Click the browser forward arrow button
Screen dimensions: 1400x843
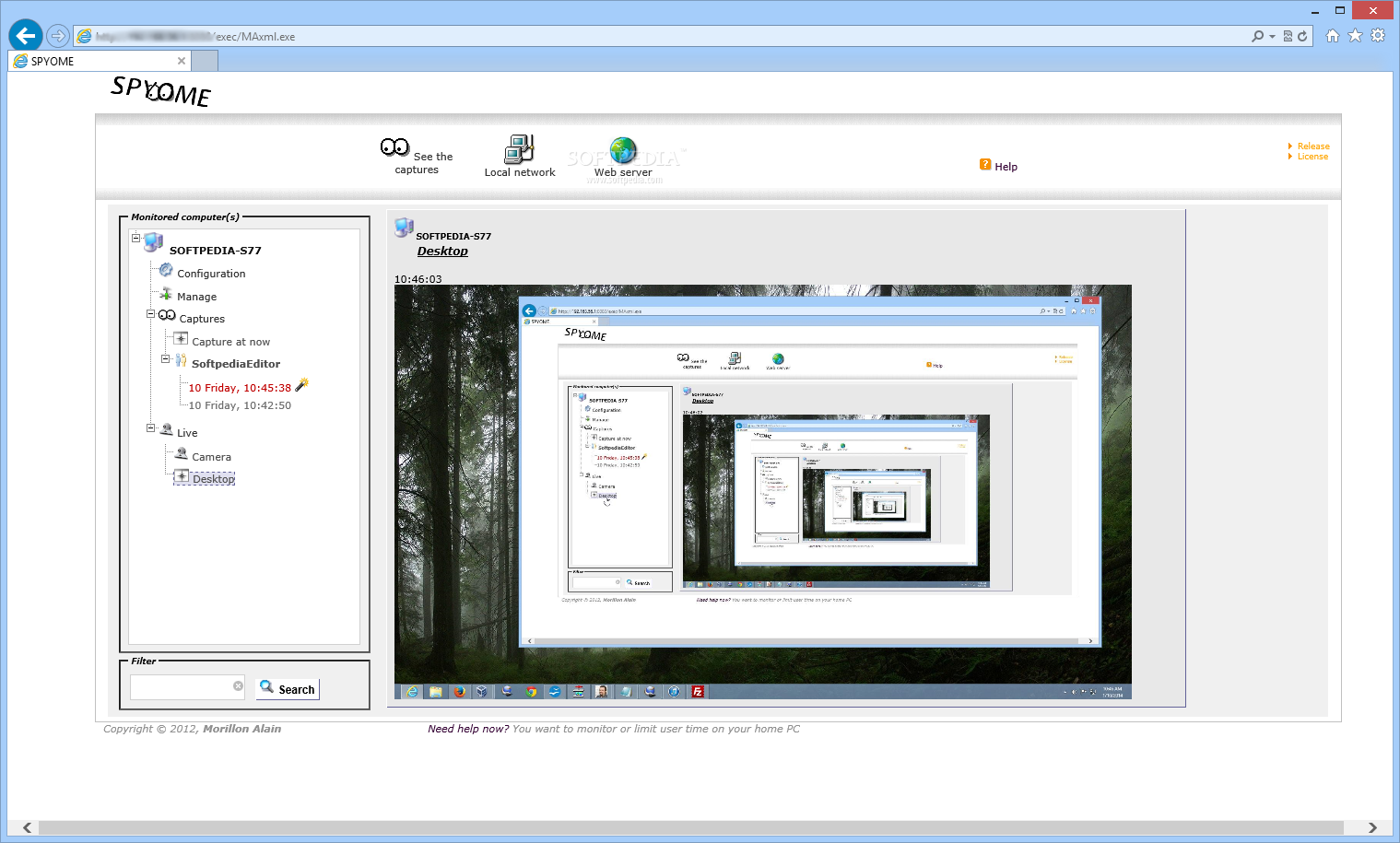click(58, 36)
